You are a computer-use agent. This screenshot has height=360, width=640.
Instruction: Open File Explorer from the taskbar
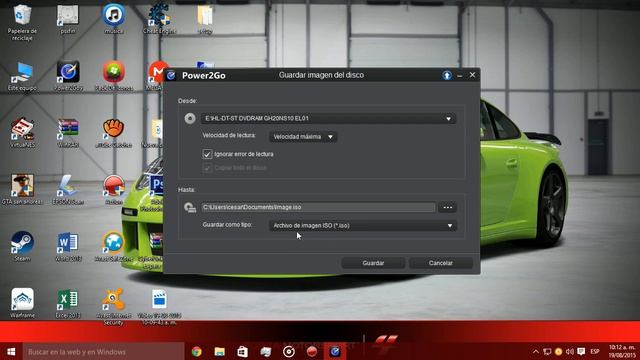(220, 351)
